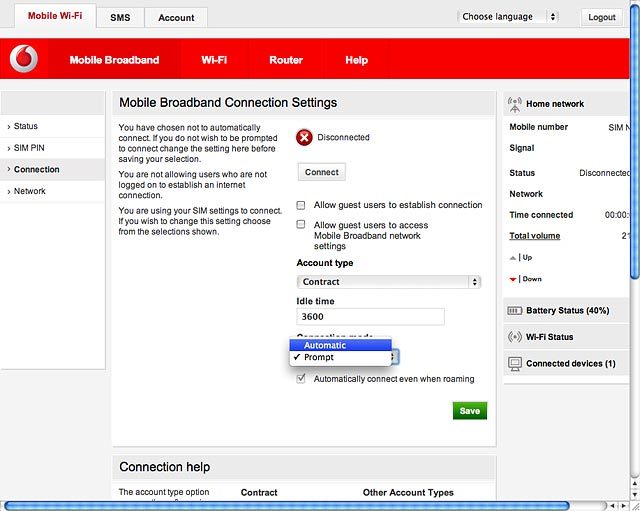Click the Vodafone logo icon
Screen dimensions: 640x511
coord(24,59)
